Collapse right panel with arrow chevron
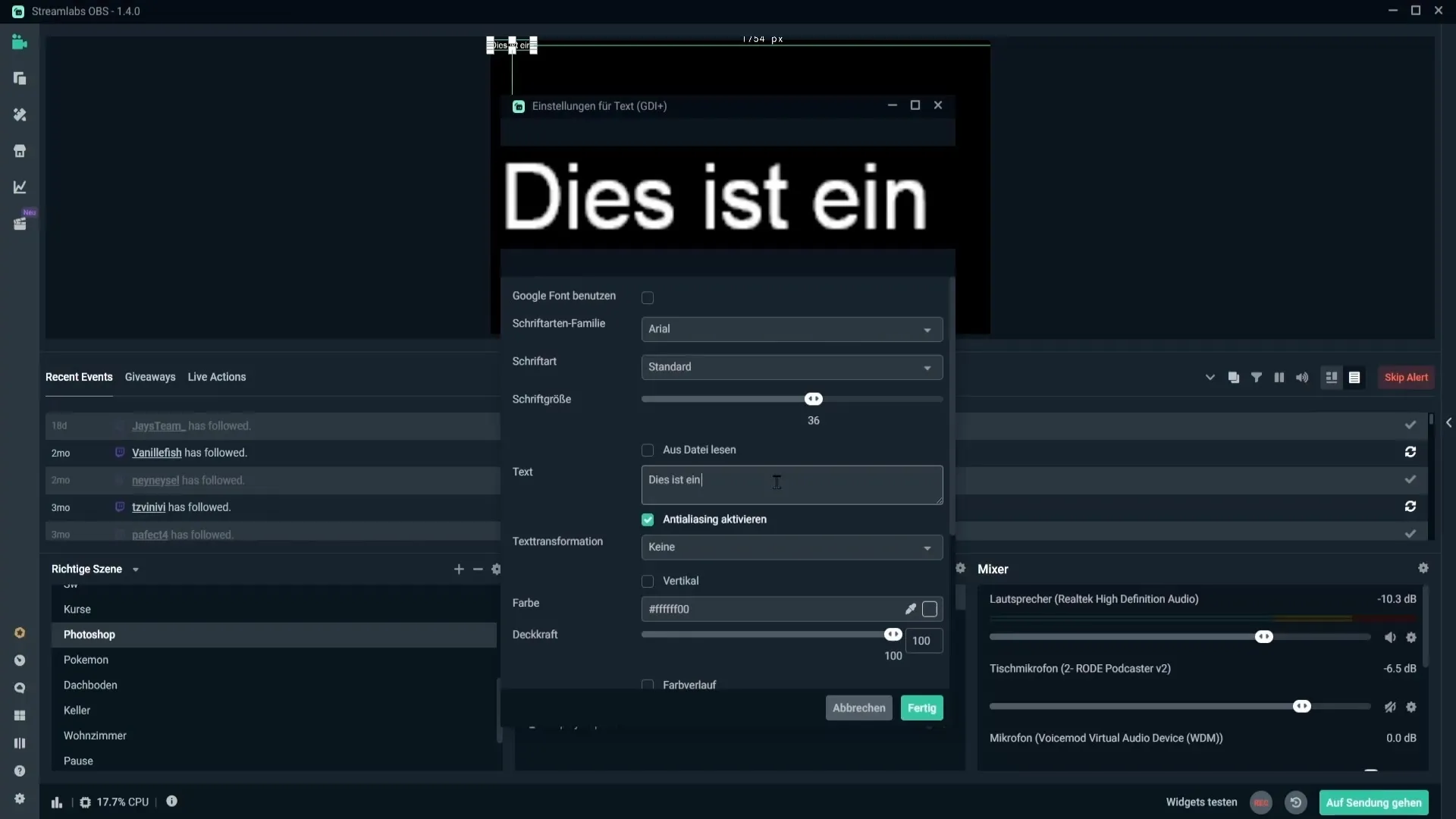The height and width of the screenshot is (819, 1456). tap(1448, 423)
